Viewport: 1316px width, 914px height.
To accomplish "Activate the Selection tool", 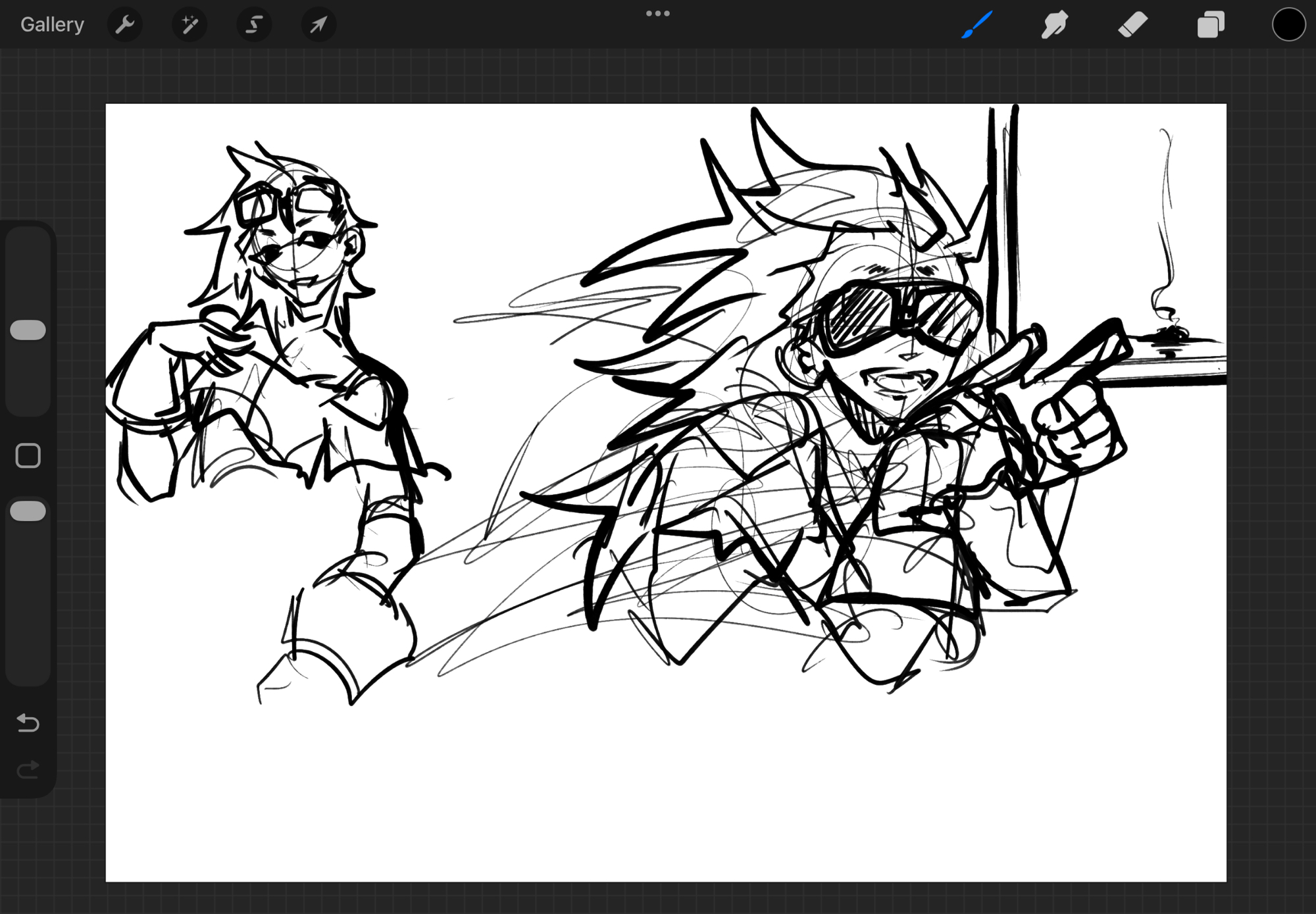I will pos(254,25).
